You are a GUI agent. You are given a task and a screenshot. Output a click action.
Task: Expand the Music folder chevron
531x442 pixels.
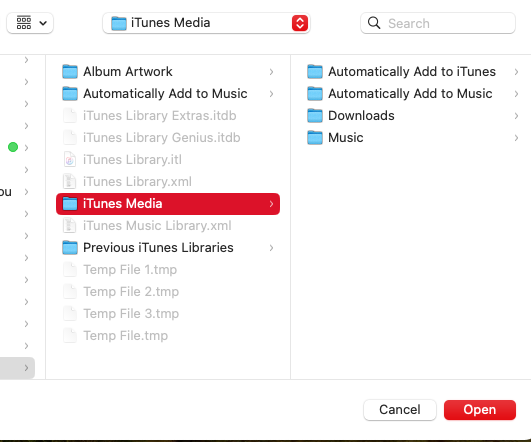point(516,138)
